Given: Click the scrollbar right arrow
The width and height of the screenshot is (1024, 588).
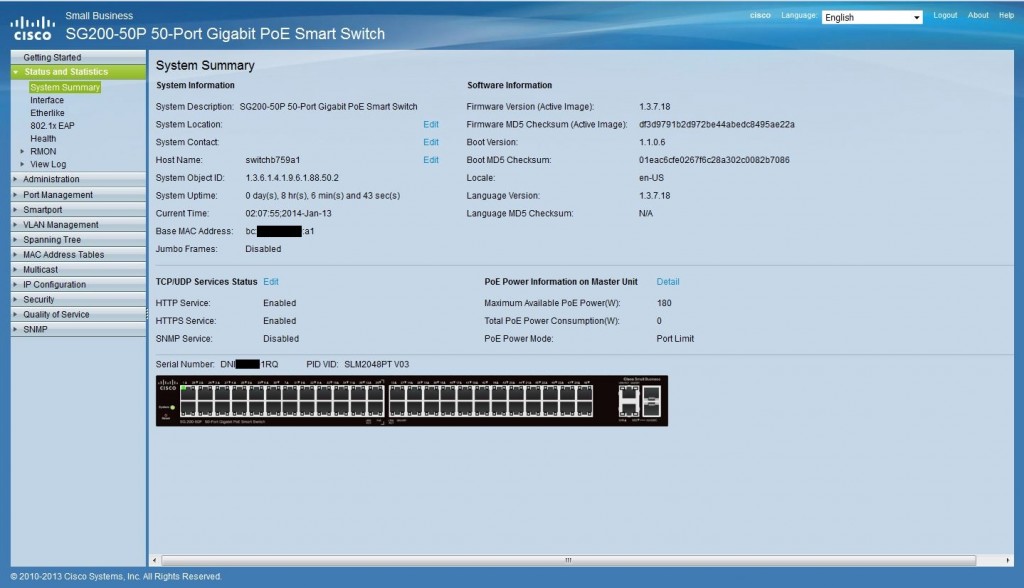Looking at the screenshot, I should tap(1008, 560).
